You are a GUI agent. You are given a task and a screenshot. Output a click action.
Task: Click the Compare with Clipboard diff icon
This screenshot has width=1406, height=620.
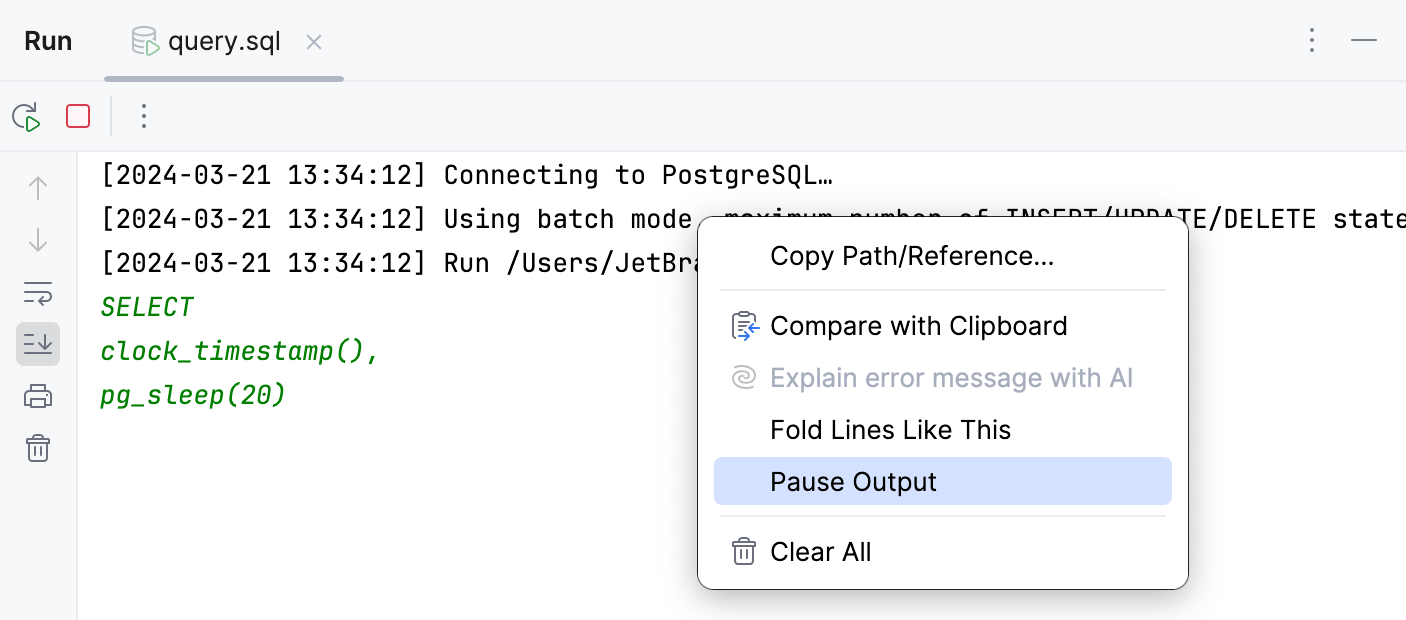744,326
